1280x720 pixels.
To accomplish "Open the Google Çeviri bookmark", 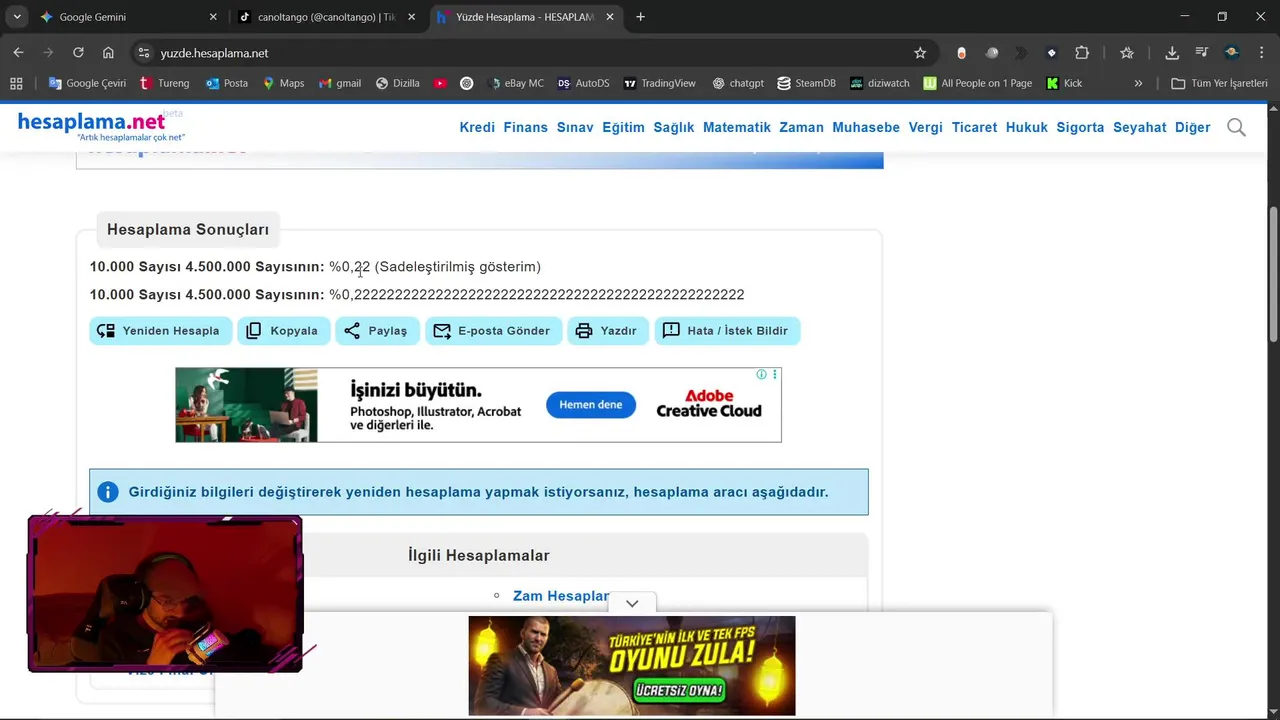I will point(87,83).
